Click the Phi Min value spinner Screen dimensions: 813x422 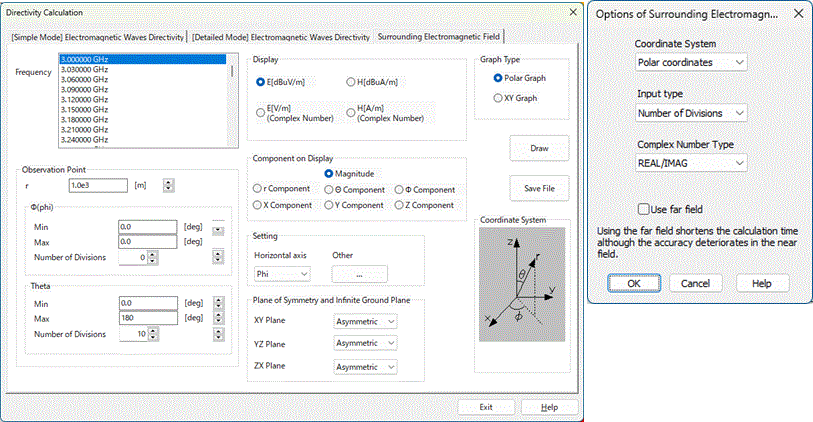[x=219, y=227]
